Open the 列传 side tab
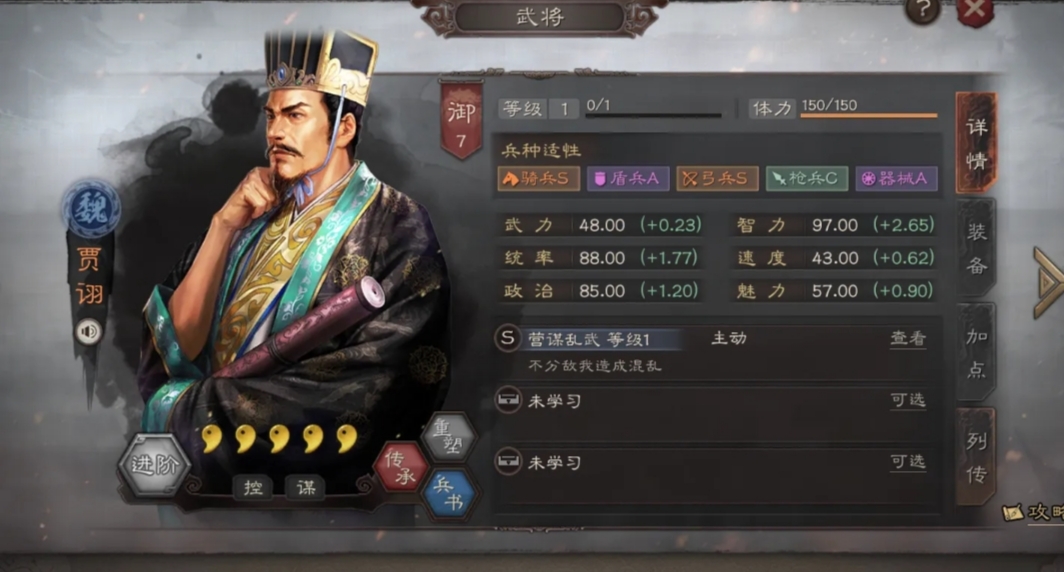This screenshot has height=572, width=1064. point(976,457)
